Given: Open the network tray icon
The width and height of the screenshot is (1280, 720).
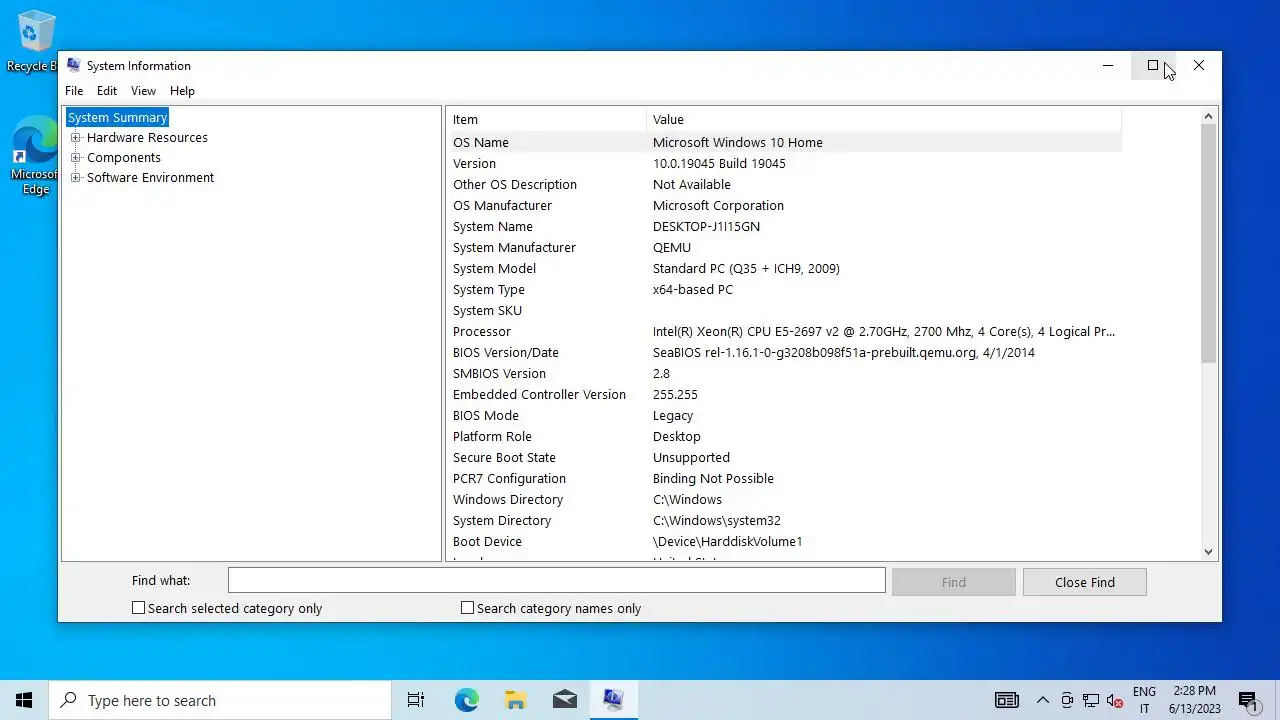Looking at the screenshot, I should click(1091, 700).
